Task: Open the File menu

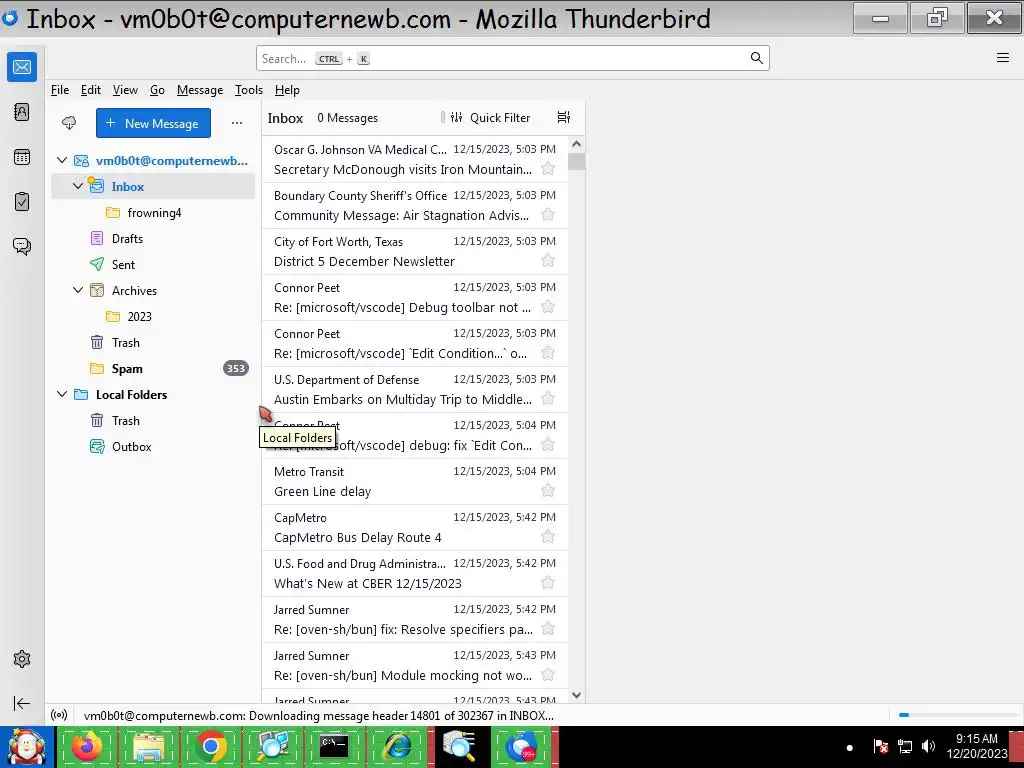Action: point(59,90)
